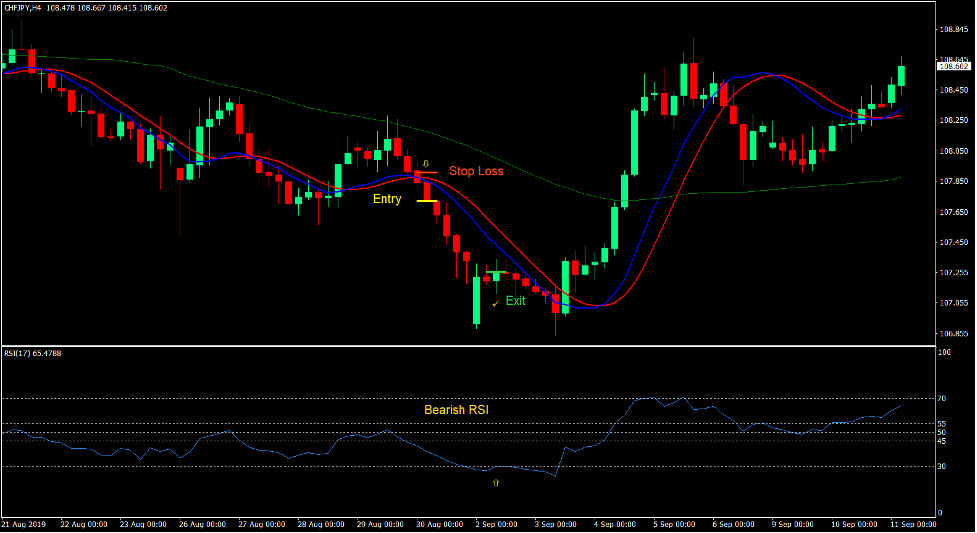Click the orange down arrow above Stop Loss

pos(426,164)
